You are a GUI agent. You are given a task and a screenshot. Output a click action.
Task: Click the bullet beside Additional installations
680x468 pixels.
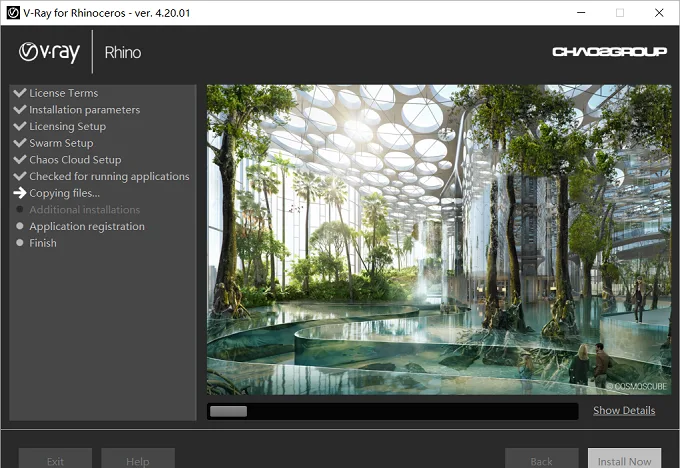point(20,209)
